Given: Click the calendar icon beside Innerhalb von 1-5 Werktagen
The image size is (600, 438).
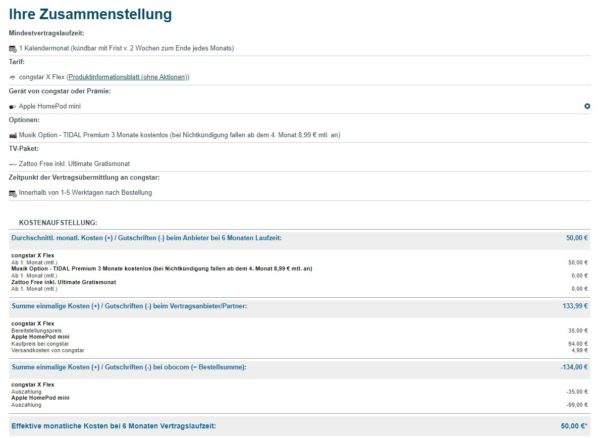Looking at the screenshot, I should coord(12,192).
